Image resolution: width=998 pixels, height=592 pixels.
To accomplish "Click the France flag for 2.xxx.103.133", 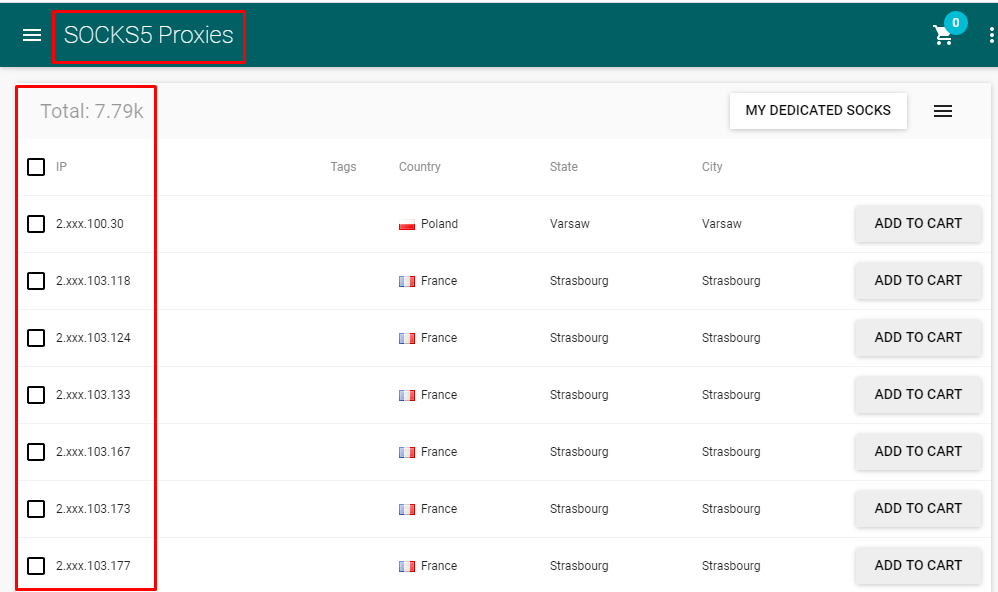I will click(x=407, y=395).
